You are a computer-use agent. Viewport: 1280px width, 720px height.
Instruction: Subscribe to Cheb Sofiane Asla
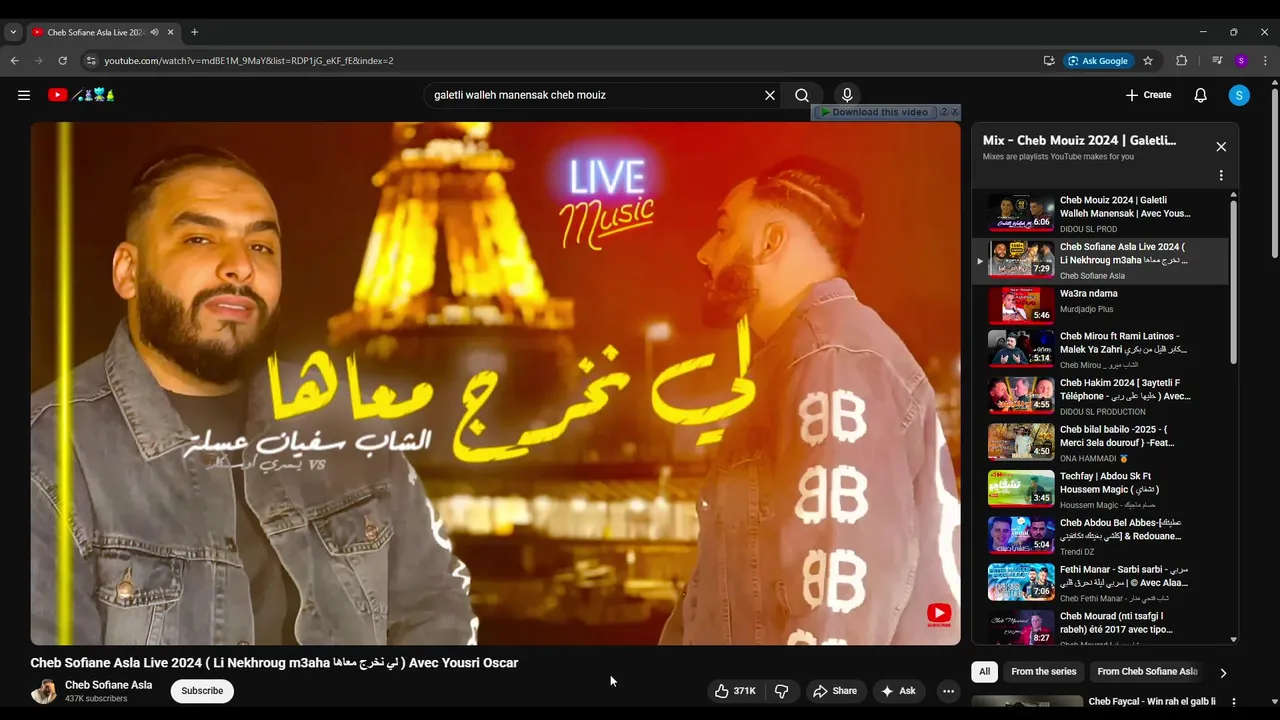202,691
